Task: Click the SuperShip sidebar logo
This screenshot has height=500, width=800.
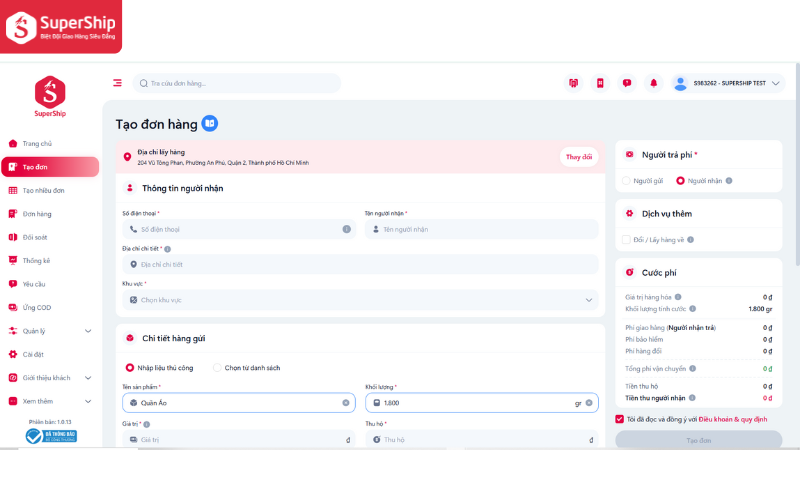Action: click(50, 97)
